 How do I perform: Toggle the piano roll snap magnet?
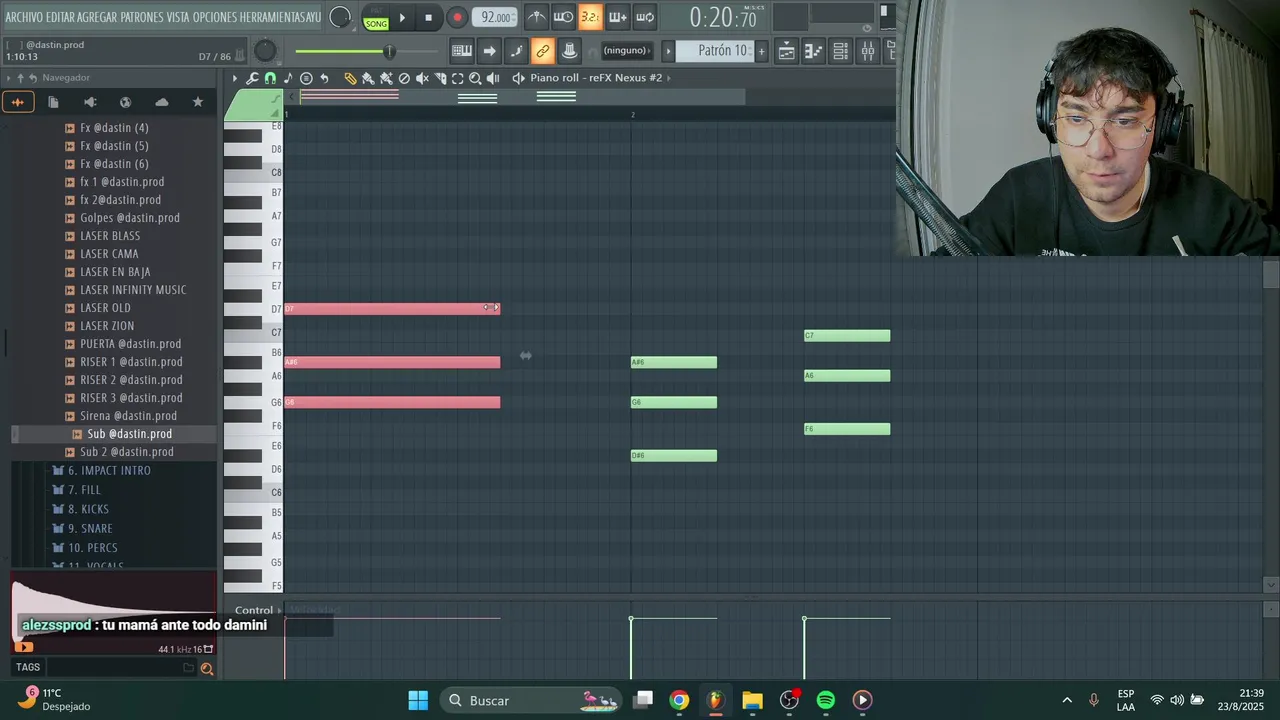270,78
